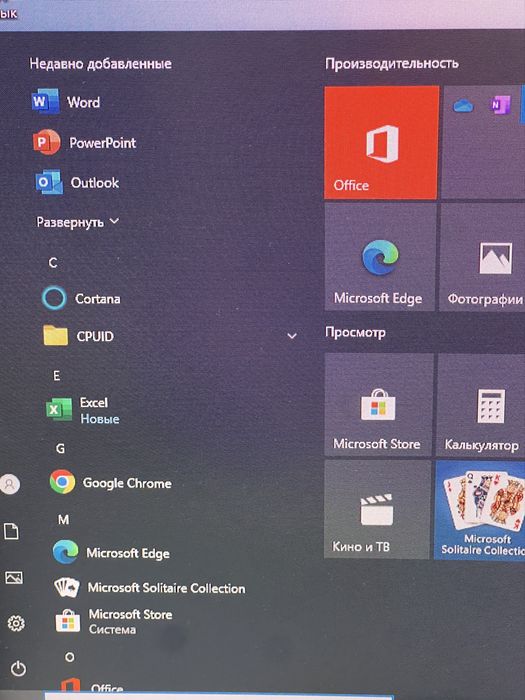
Task: Open the Кино и ТВ tile
Action: coord(377,510)
